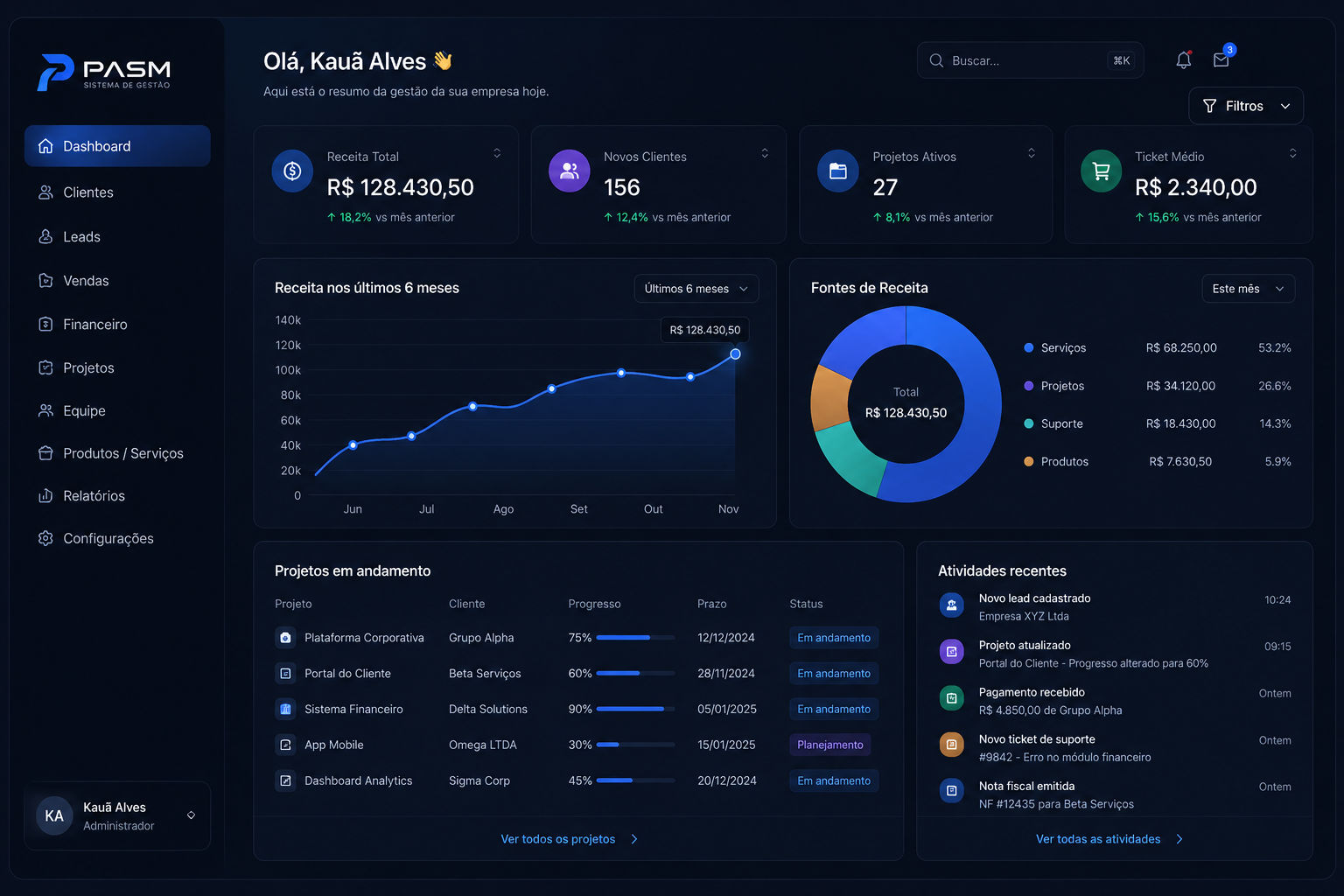The image size is (1344, 896).
Task: Click the Receita Total dollar icon
Action: [292, 171]
